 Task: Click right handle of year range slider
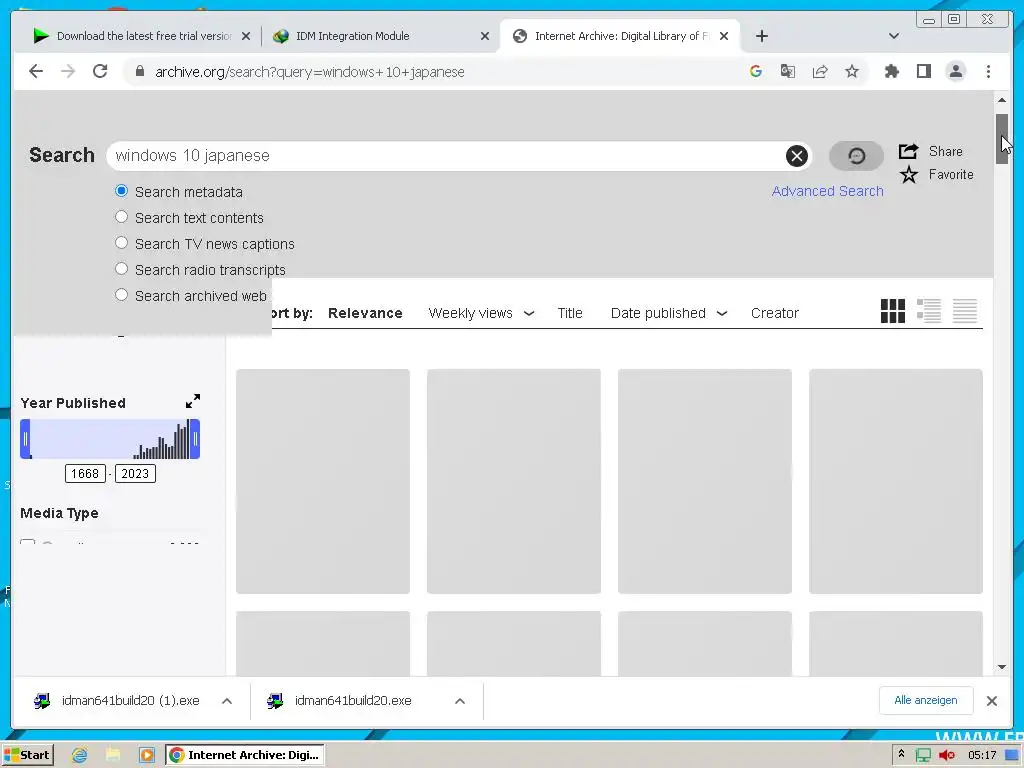pos(195,439)
